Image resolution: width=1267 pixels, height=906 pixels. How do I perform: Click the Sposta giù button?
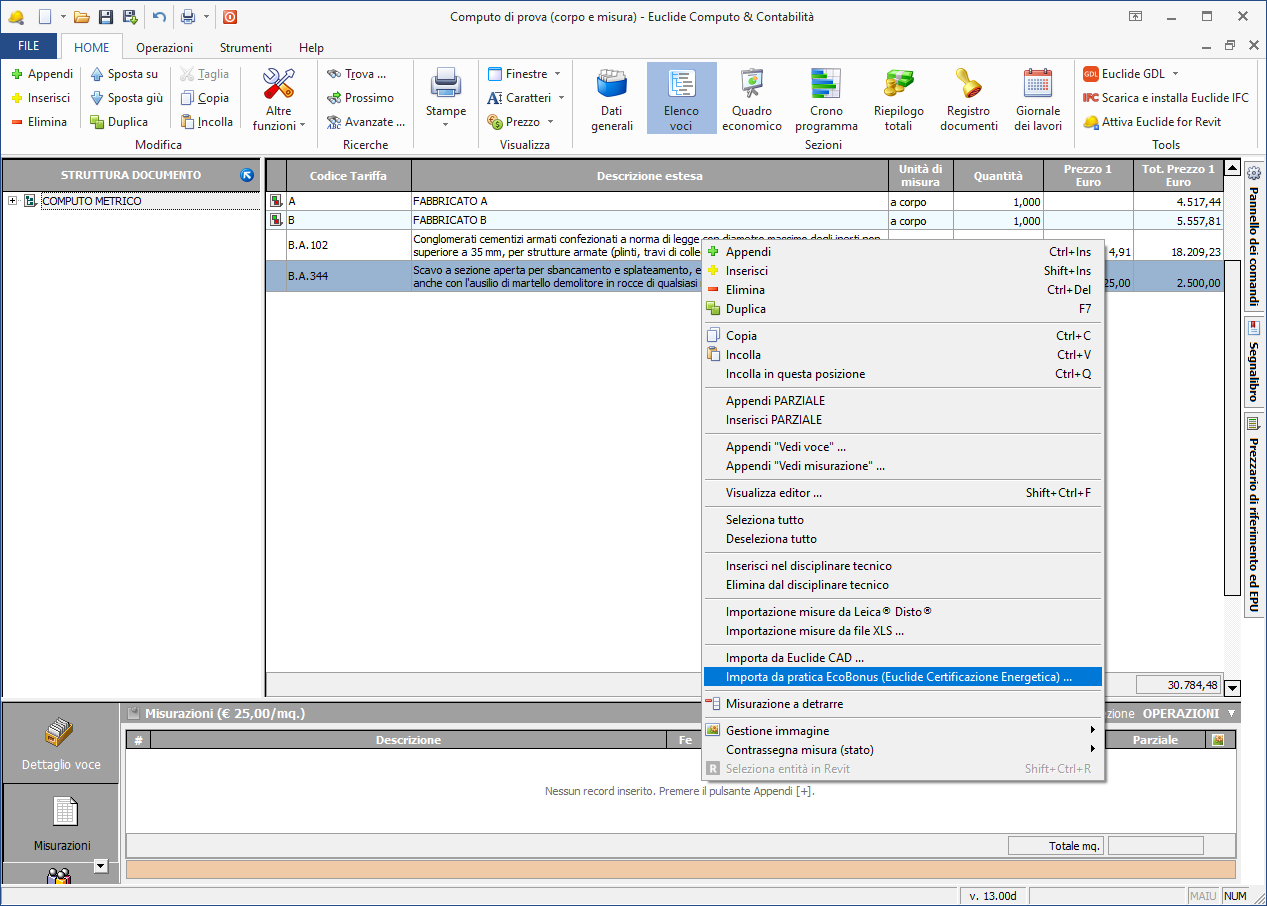126,98
